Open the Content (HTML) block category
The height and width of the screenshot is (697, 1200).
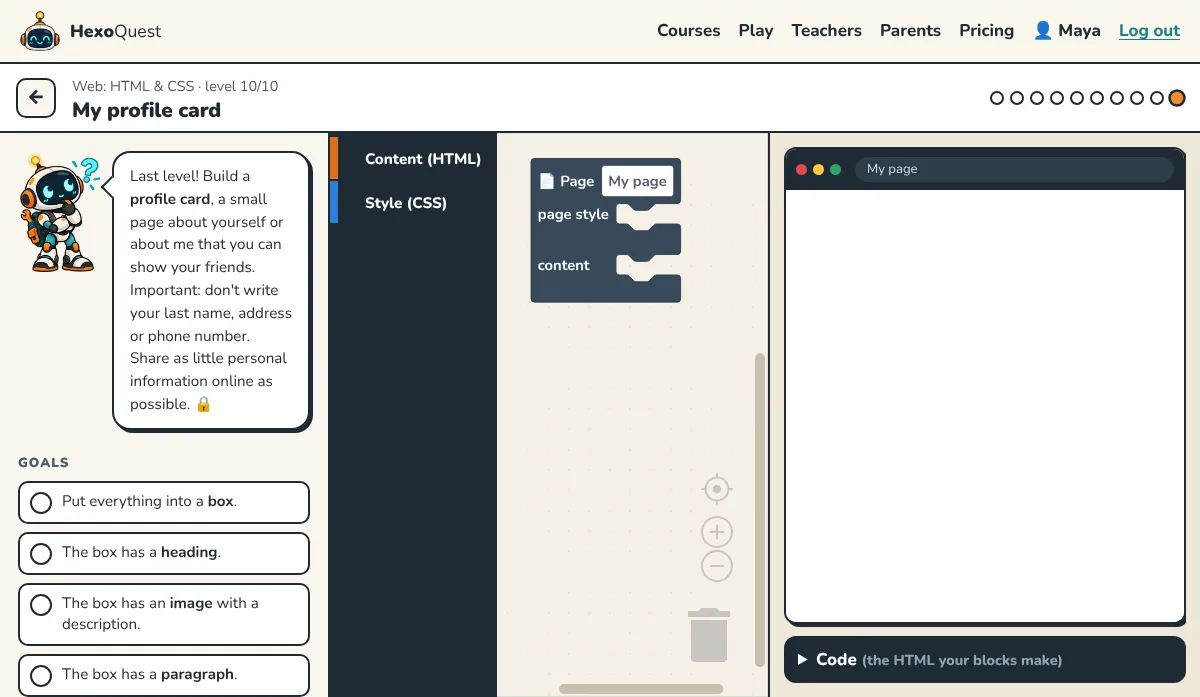[413, 159]
